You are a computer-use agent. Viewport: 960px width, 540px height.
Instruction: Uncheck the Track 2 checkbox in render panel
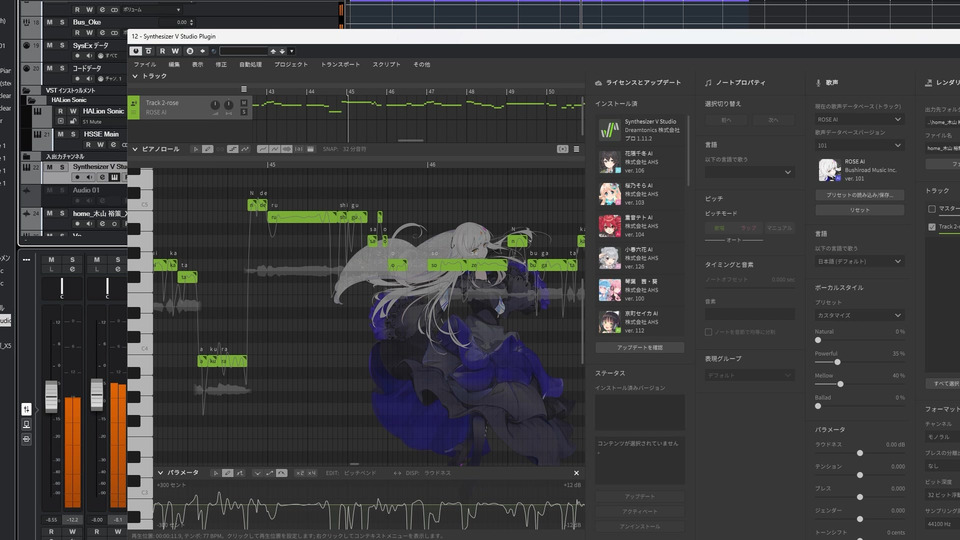(932, 227)
